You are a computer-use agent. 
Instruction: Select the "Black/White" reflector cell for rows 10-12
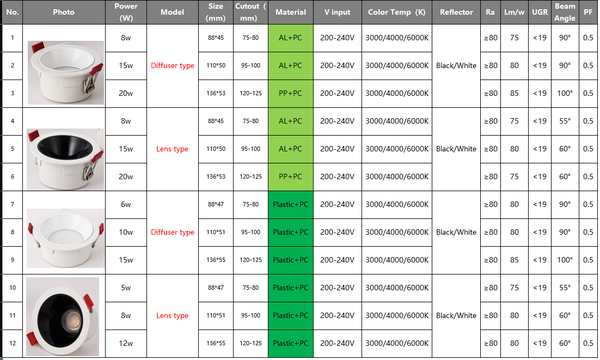[456, 316]
